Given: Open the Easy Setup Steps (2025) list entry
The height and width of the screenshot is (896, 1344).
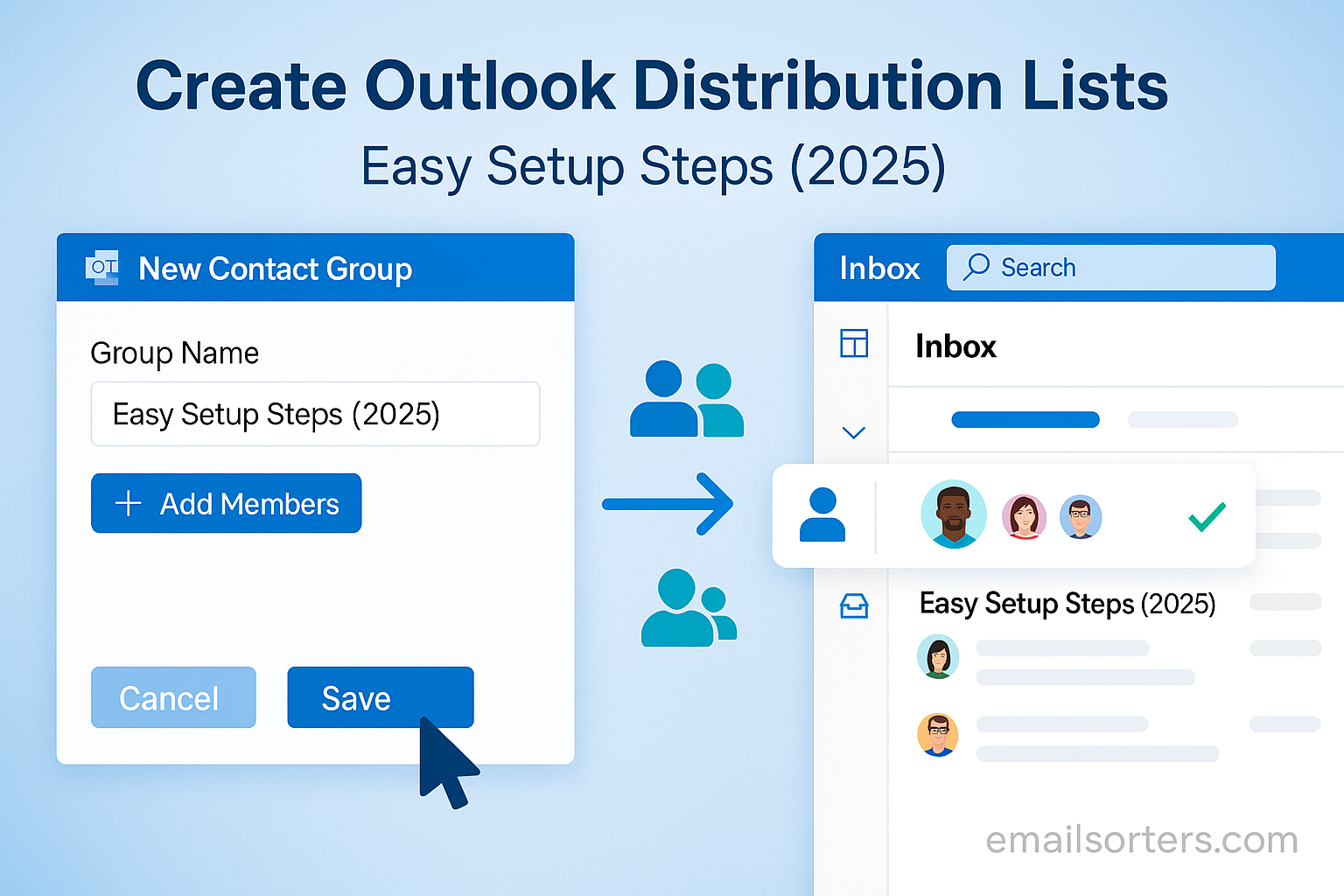Looking at the screenshot, I should tap(1067, 604).
